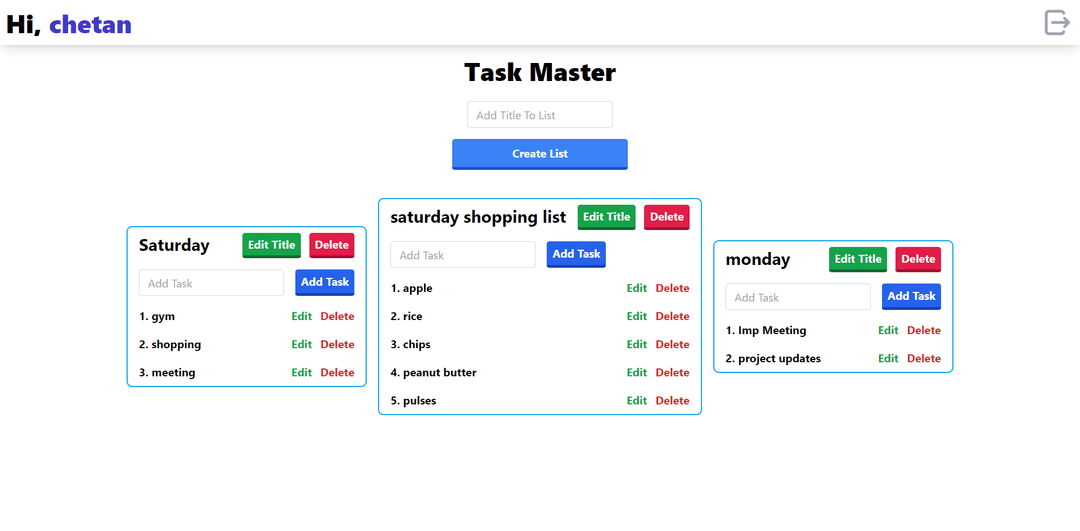The height and width of the screenshot is (531, 1080).
Task: Delete the Imp Meeting task
Action: [x=924, y=331]
